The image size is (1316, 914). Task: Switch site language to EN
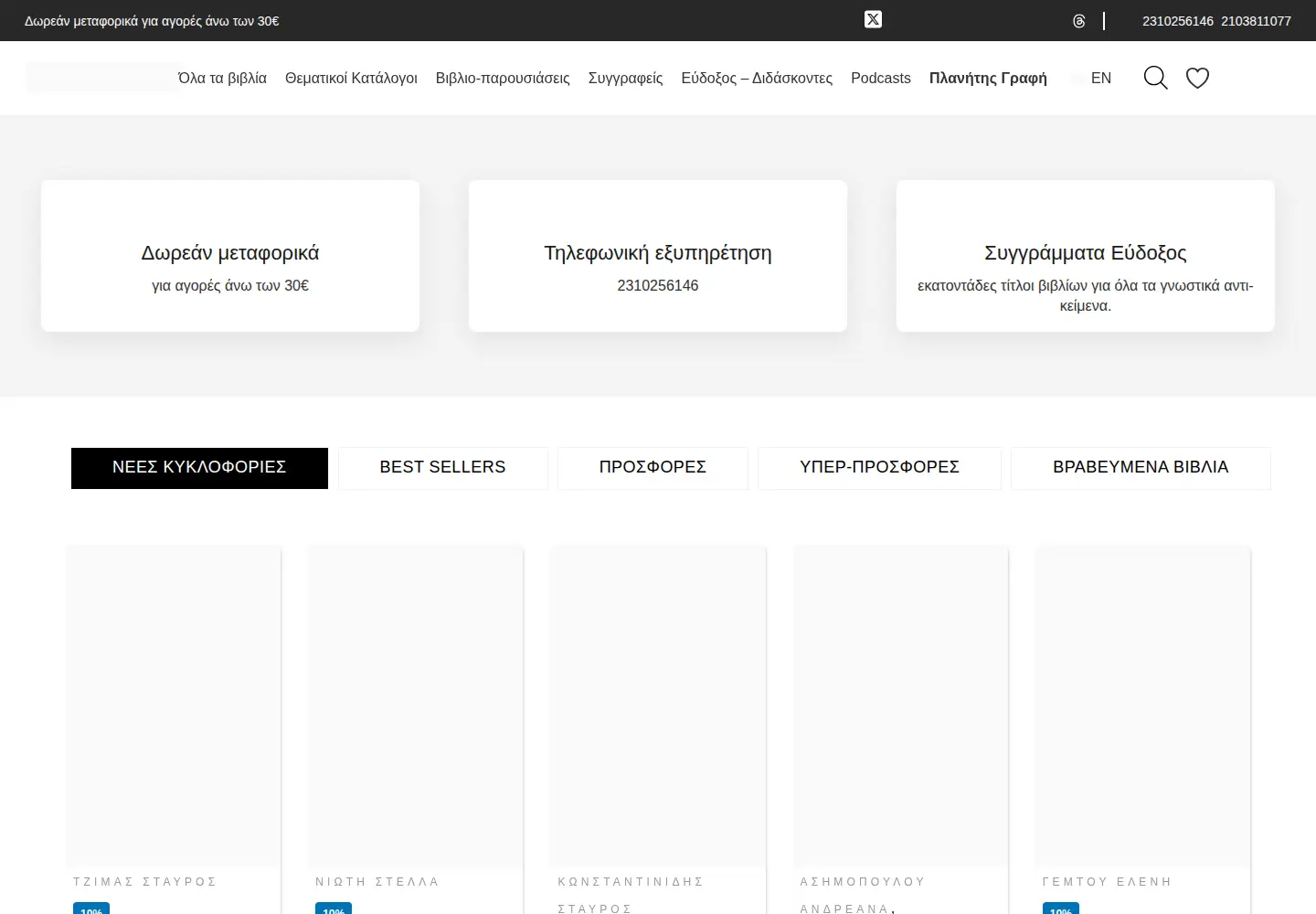click(x=1101, y=79)
